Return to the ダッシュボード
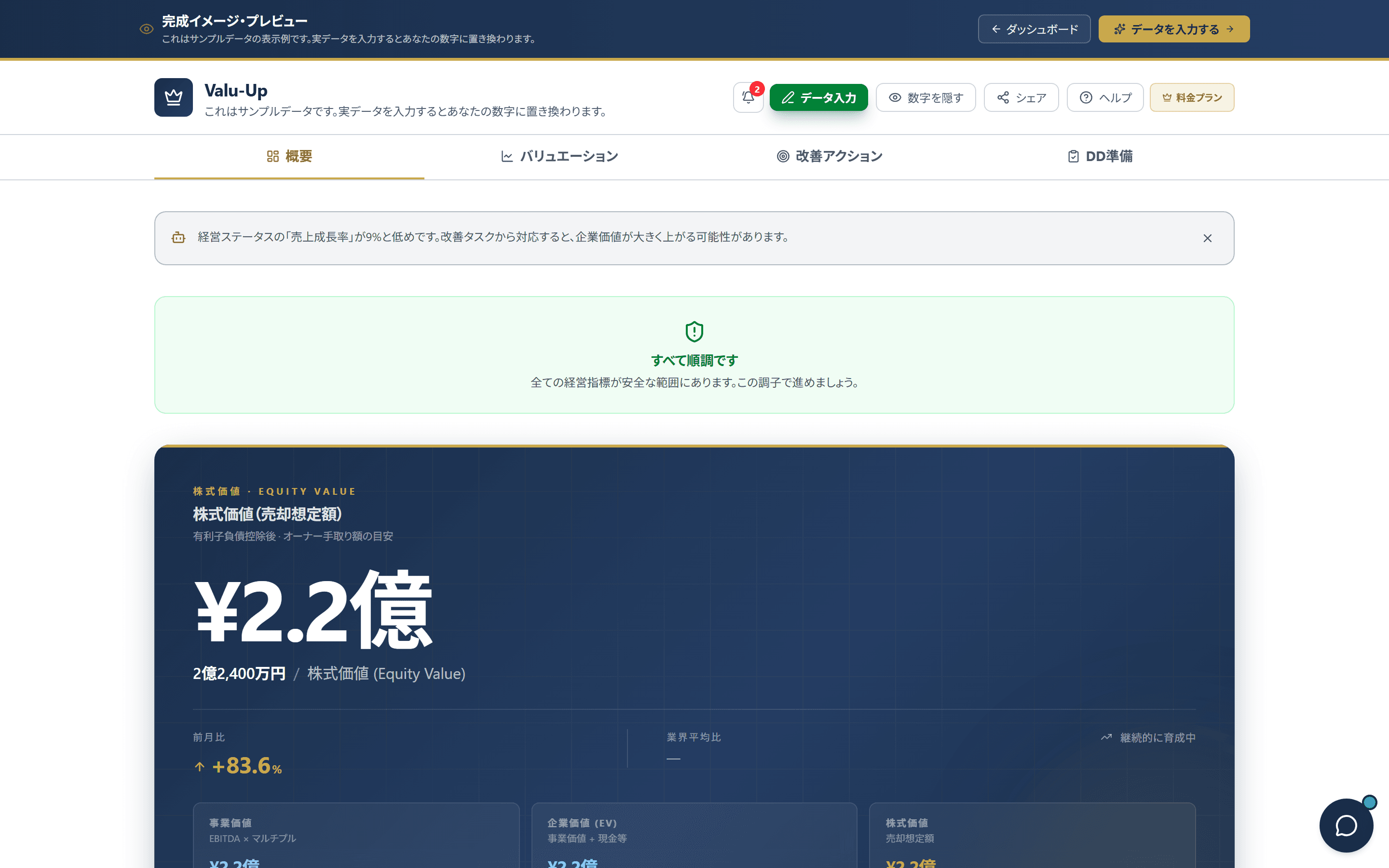 point(1034,29)
